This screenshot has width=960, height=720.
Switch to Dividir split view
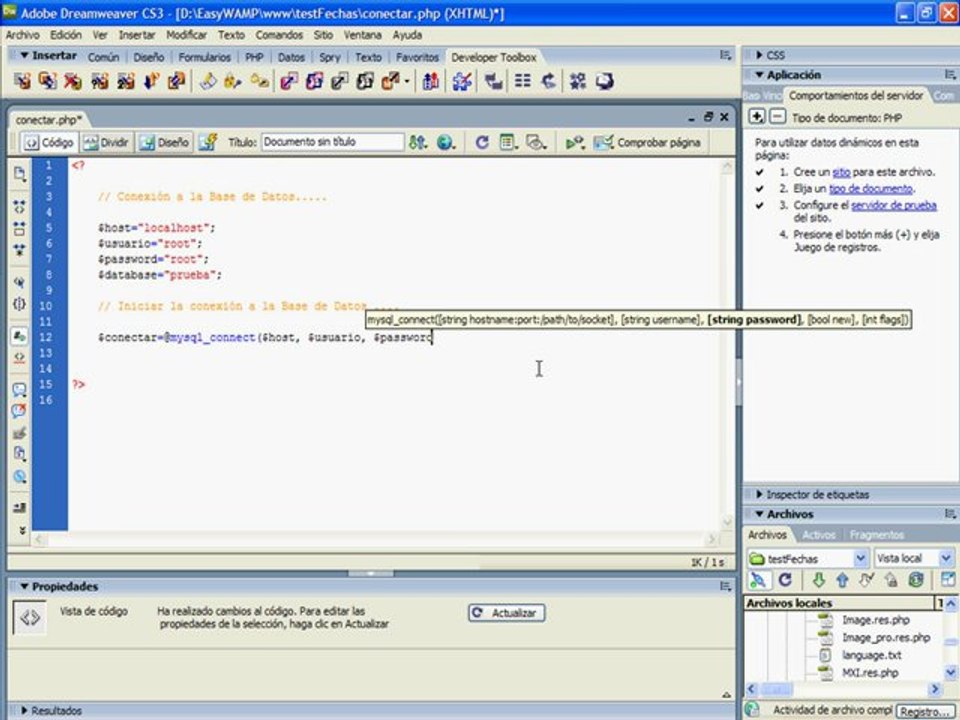107,143
